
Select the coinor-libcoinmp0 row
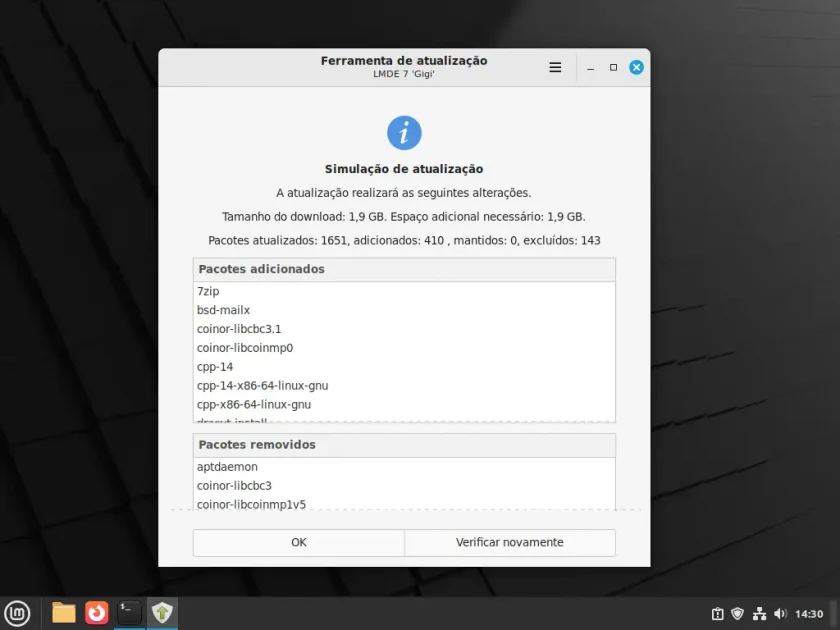(404, 348)
